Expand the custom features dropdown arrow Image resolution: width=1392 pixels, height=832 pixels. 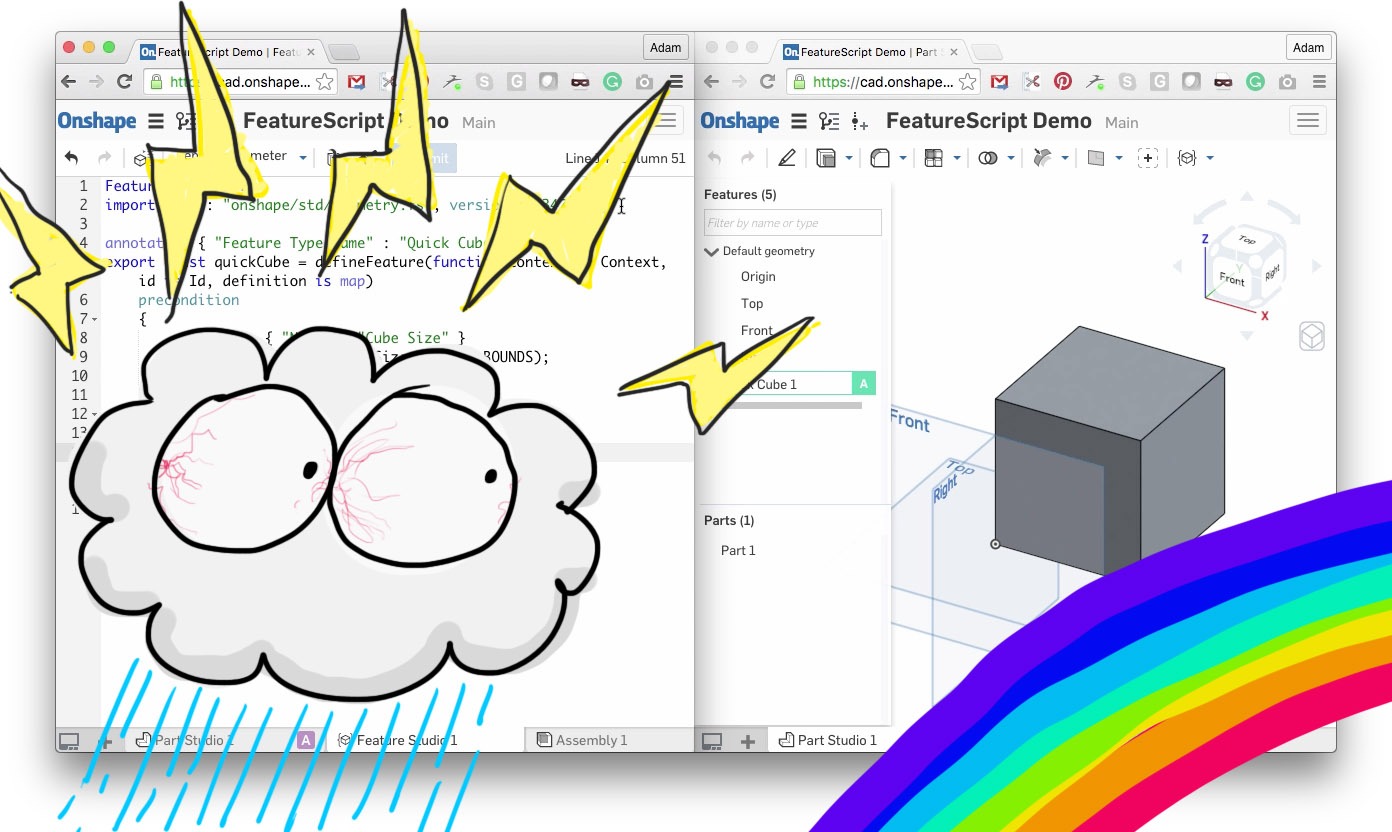click(1210, 158)
